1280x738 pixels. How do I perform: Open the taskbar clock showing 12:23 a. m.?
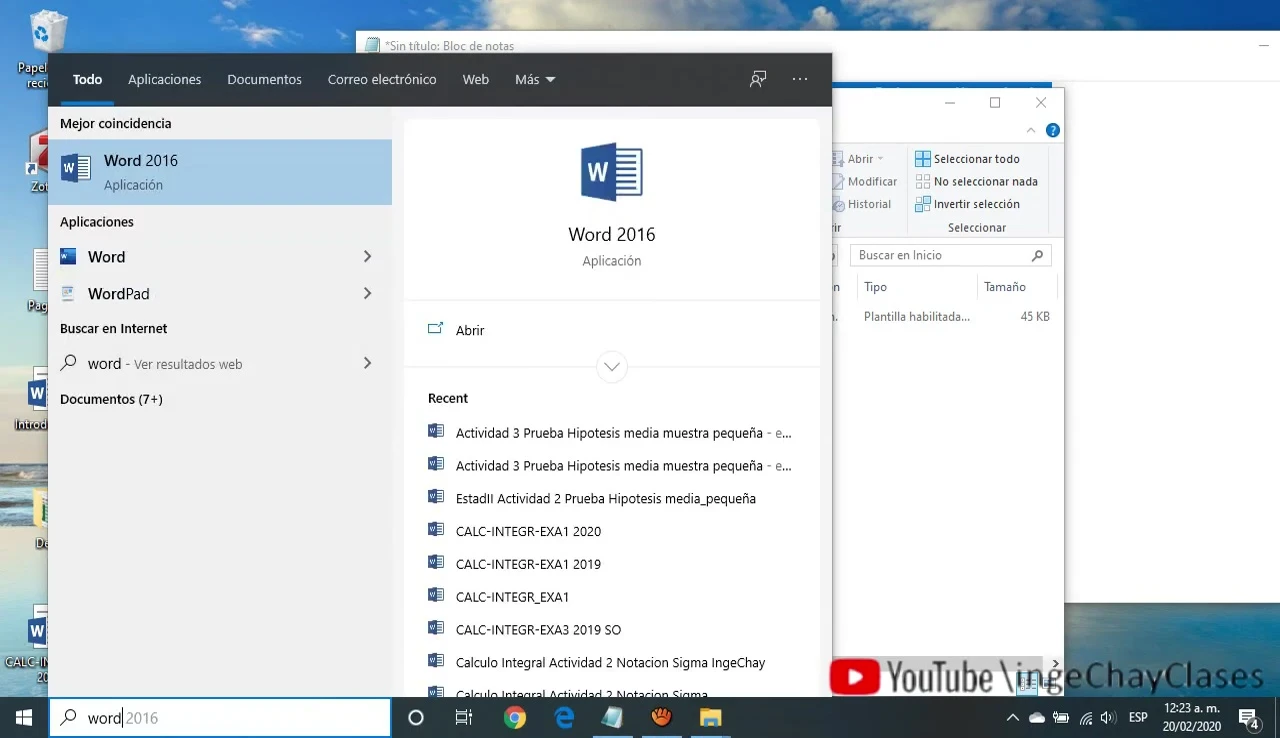click(x=1190, y=717)
